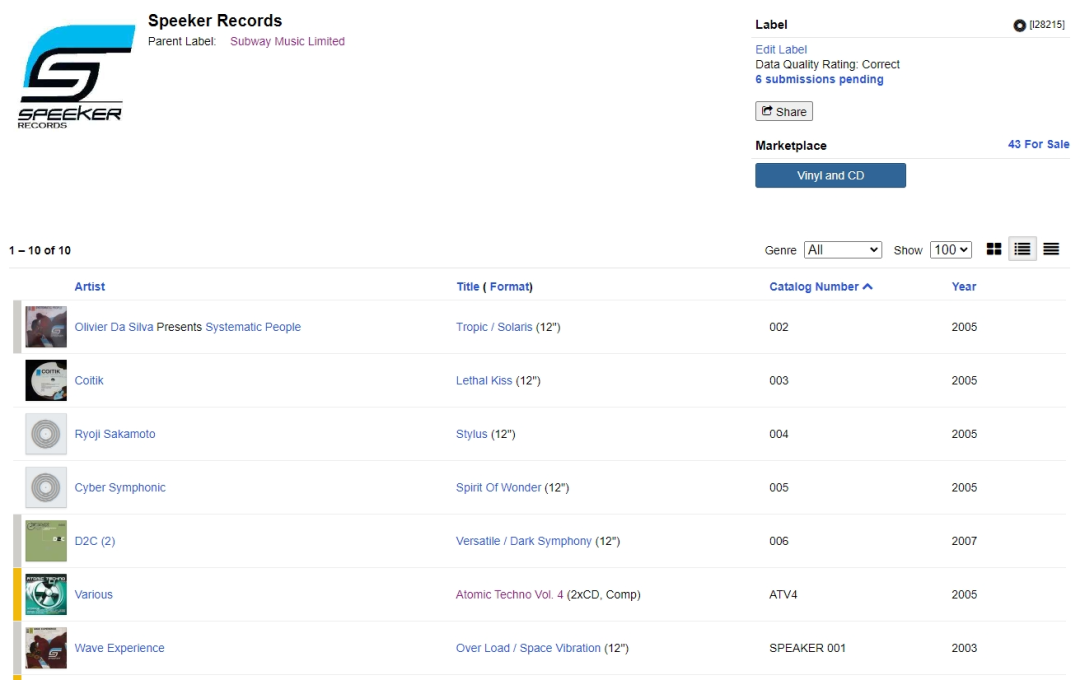This screenshot has height=680, width=1080.
Task: Open Vinyl and CD marketplace button
Action: [830, 175]
